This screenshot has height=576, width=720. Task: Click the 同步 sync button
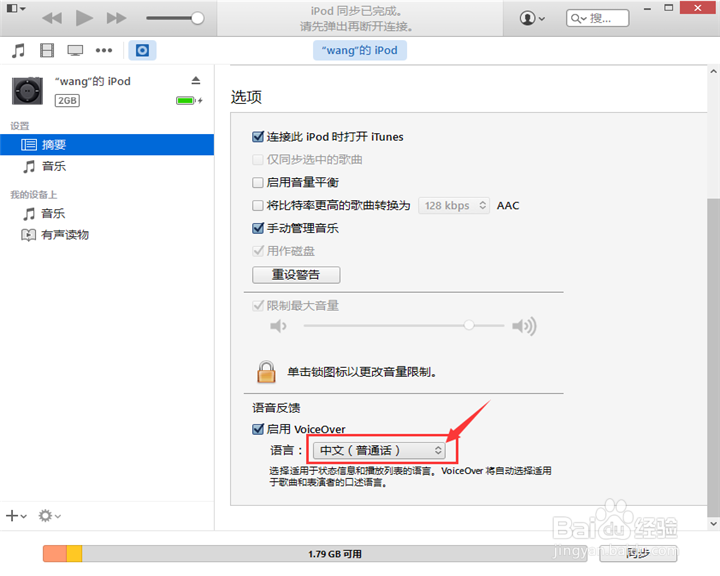tap(638, 553)
